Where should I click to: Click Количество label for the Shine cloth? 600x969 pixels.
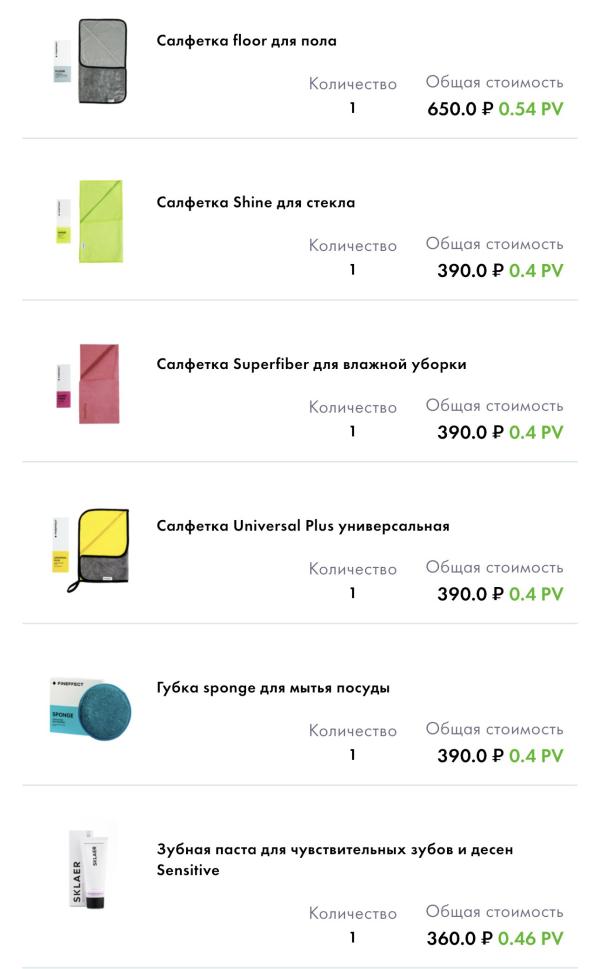[x=352, y=246]
